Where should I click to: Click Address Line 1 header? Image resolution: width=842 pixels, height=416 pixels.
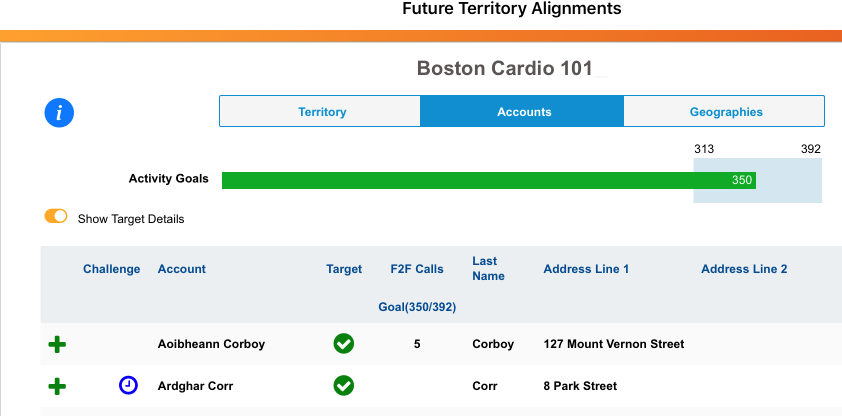coord(586,269)
